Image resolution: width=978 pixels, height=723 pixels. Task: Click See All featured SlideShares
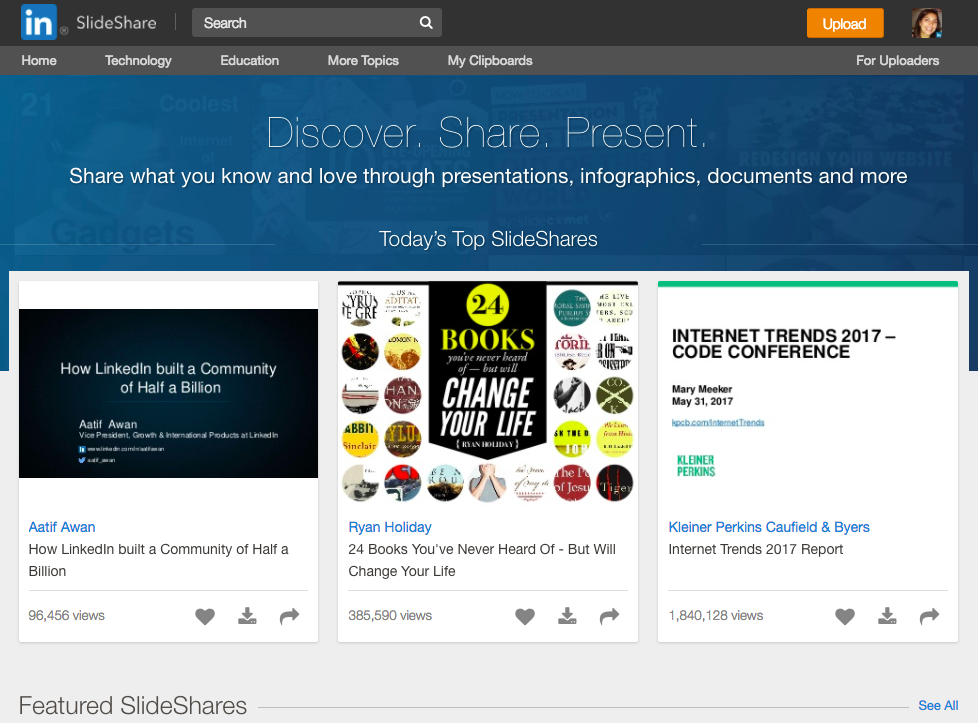click(x=938, y=706)
